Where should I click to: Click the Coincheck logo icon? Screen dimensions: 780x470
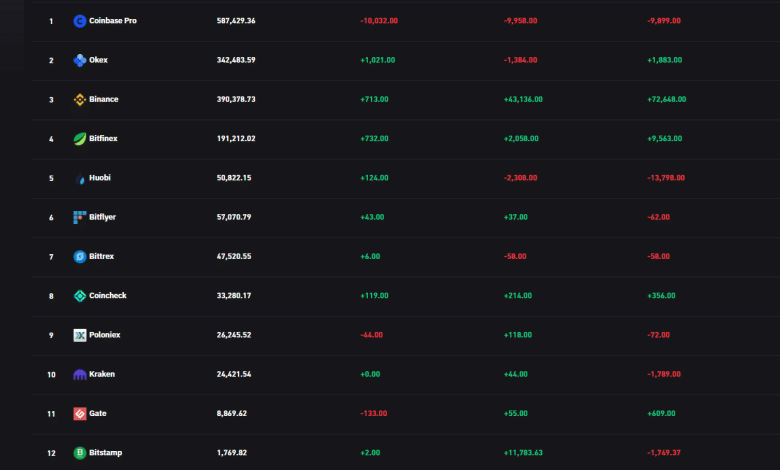[80, 296]
